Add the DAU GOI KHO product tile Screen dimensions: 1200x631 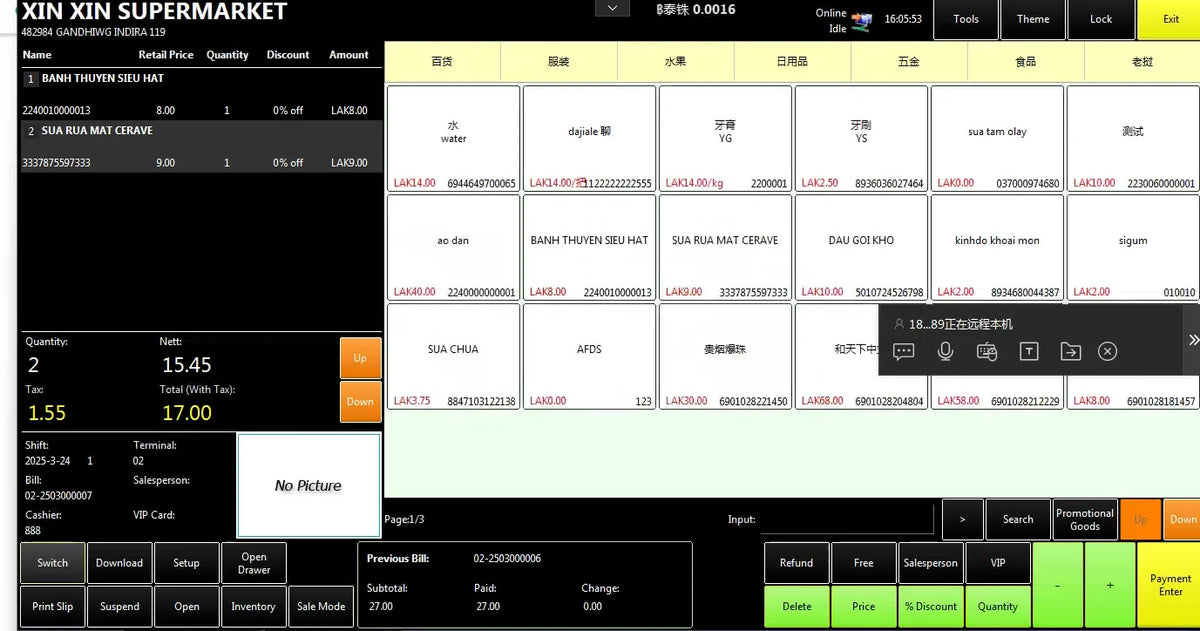861,247
